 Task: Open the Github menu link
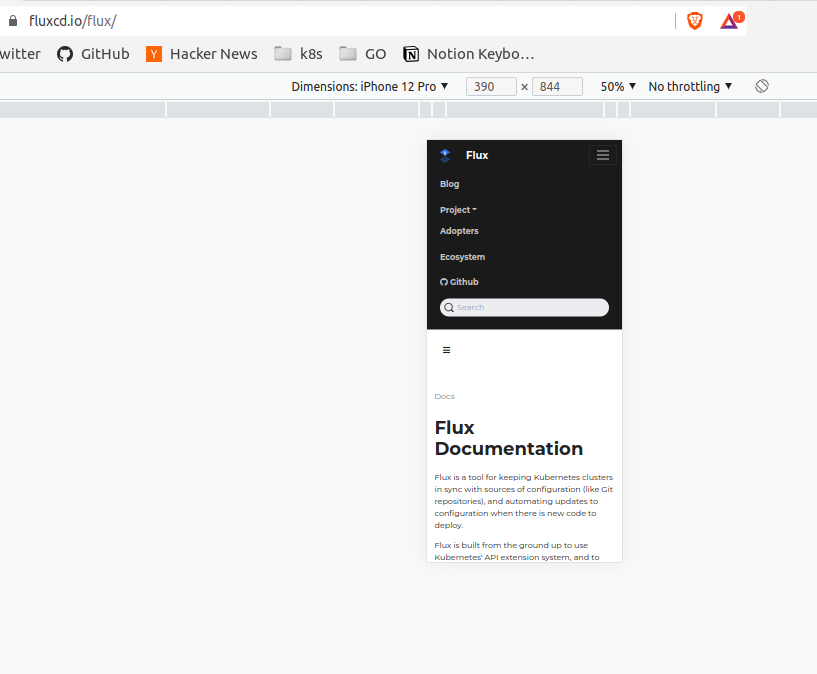tap(459, 282)
